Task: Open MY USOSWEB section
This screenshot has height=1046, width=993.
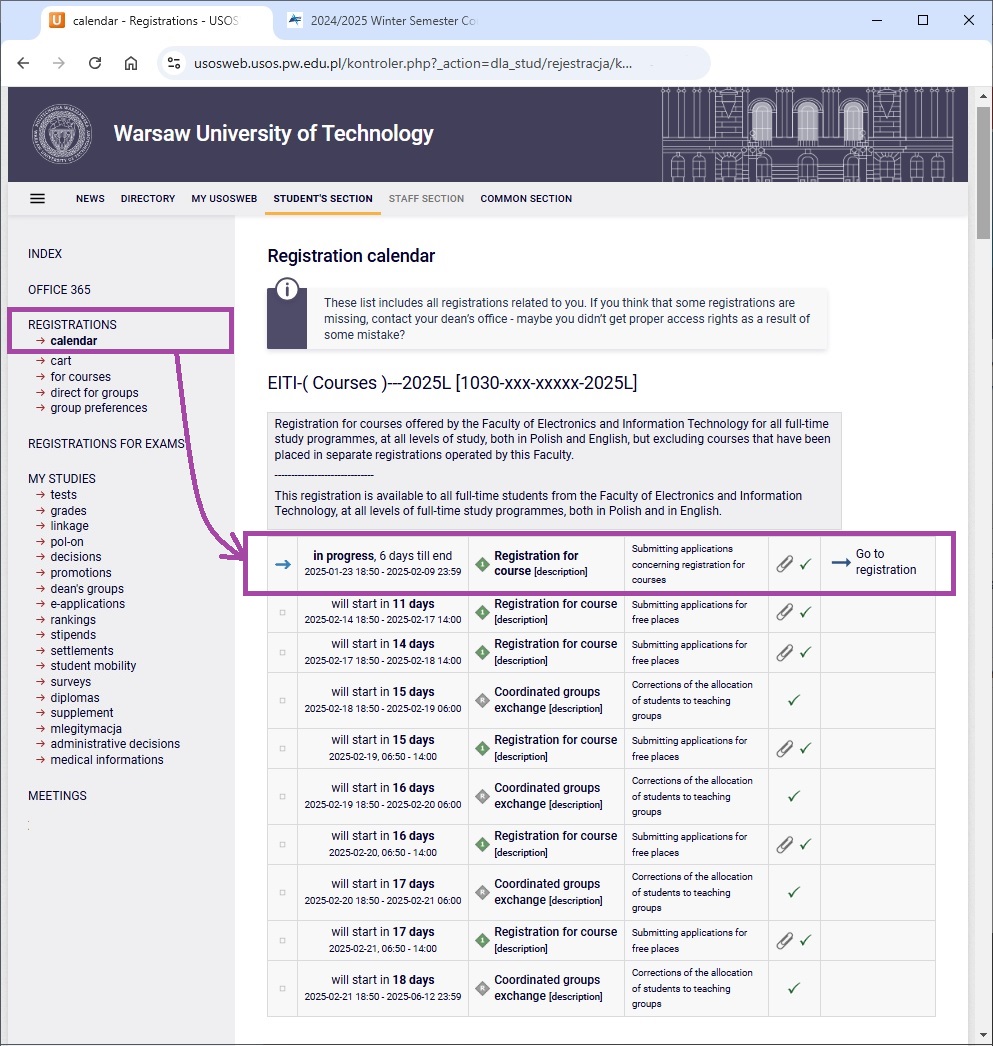Action: [x=224, y=199]
